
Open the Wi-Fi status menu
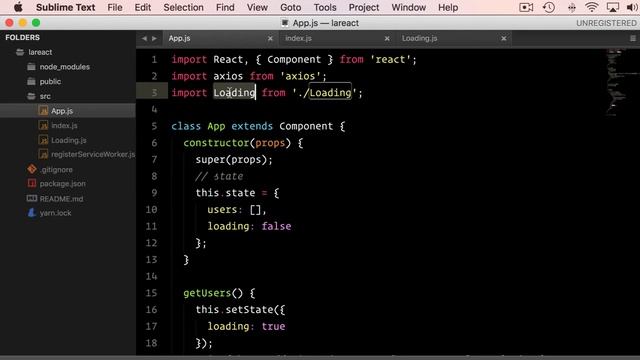coord(591,7)
